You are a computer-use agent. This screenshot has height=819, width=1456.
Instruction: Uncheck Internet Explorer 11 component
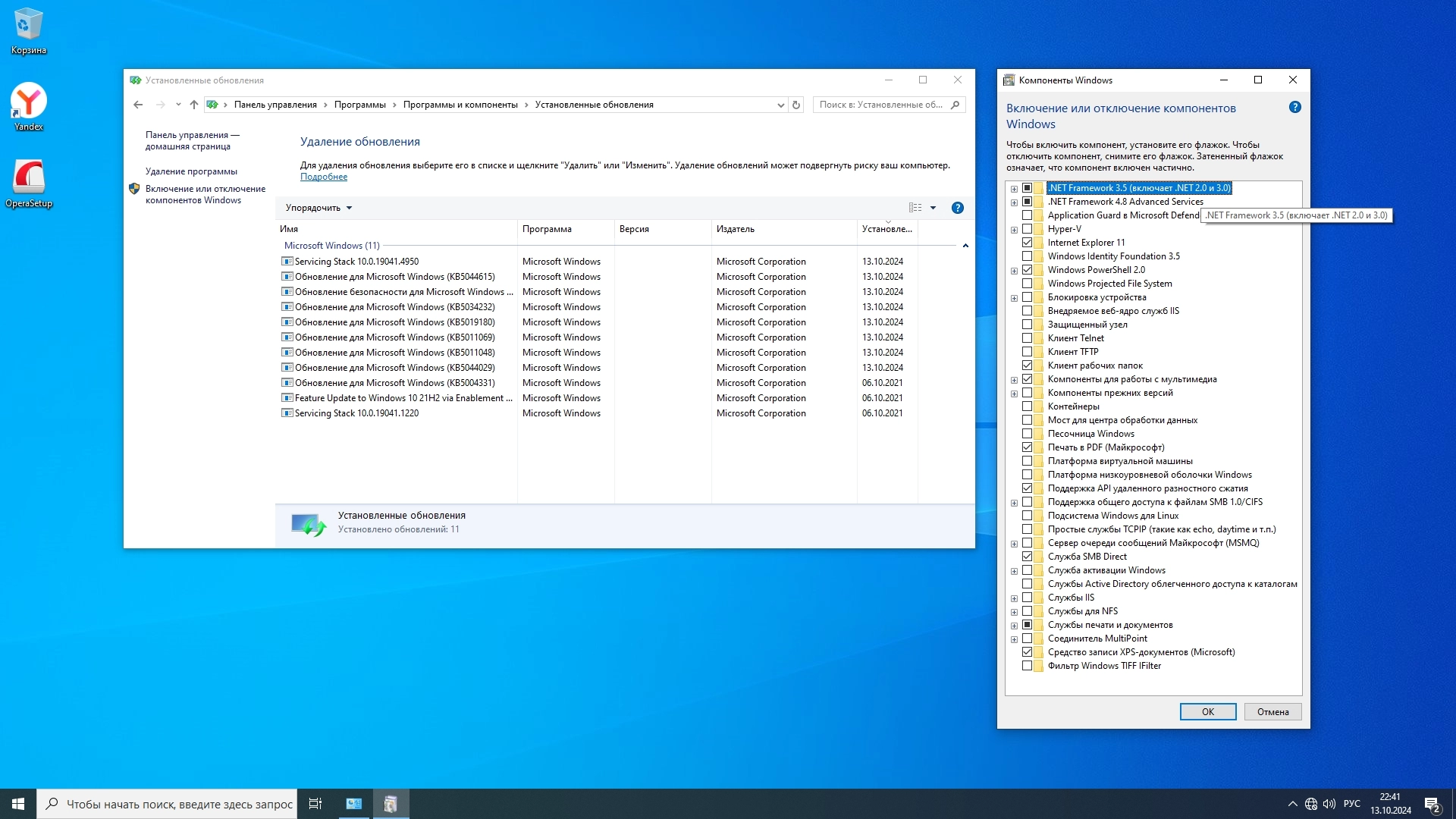pyautogui.click(x=1028, y=243)
